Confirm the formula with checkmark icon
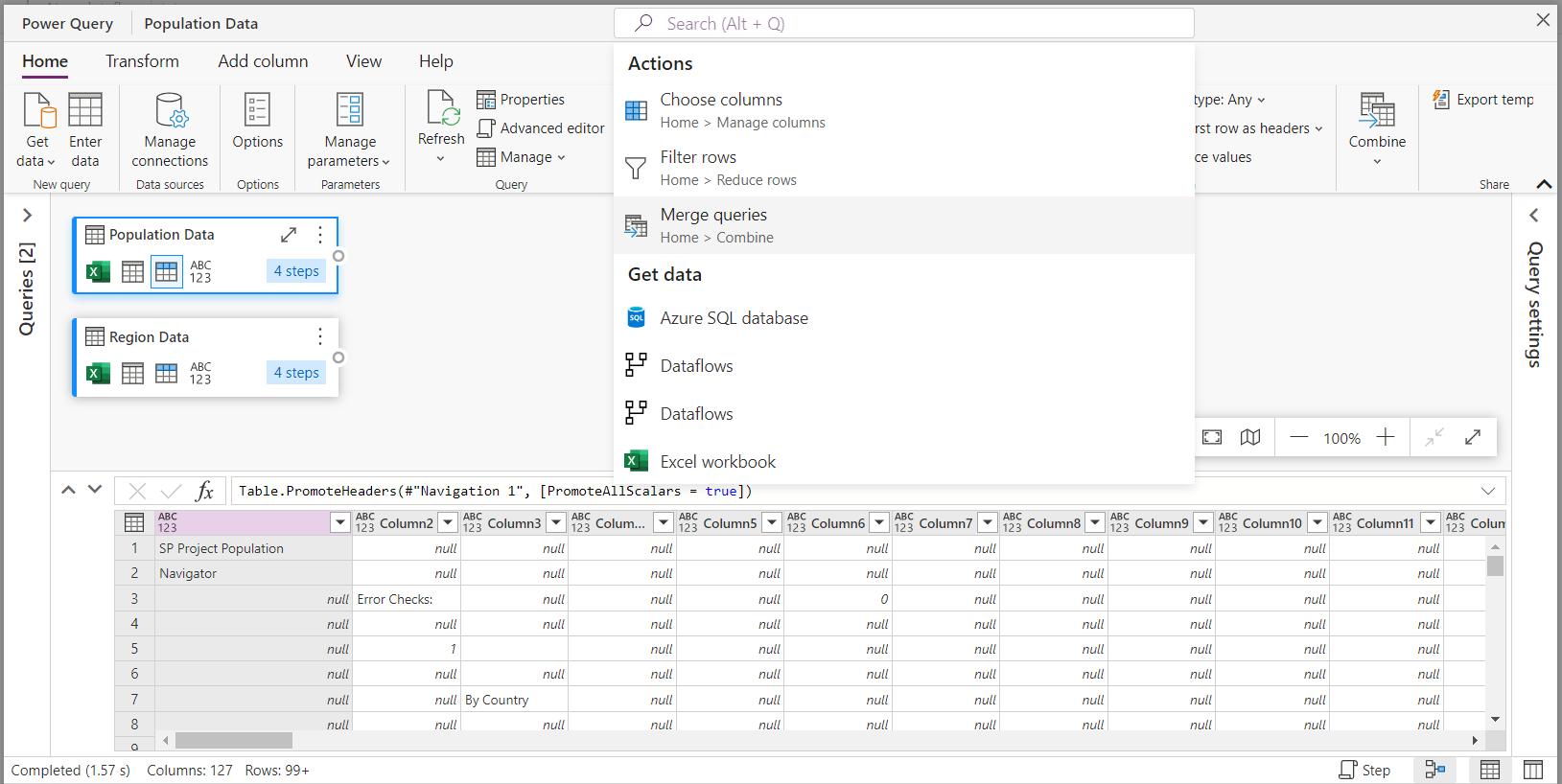This screenshot has height=784, width=1562. pos(172,492)
